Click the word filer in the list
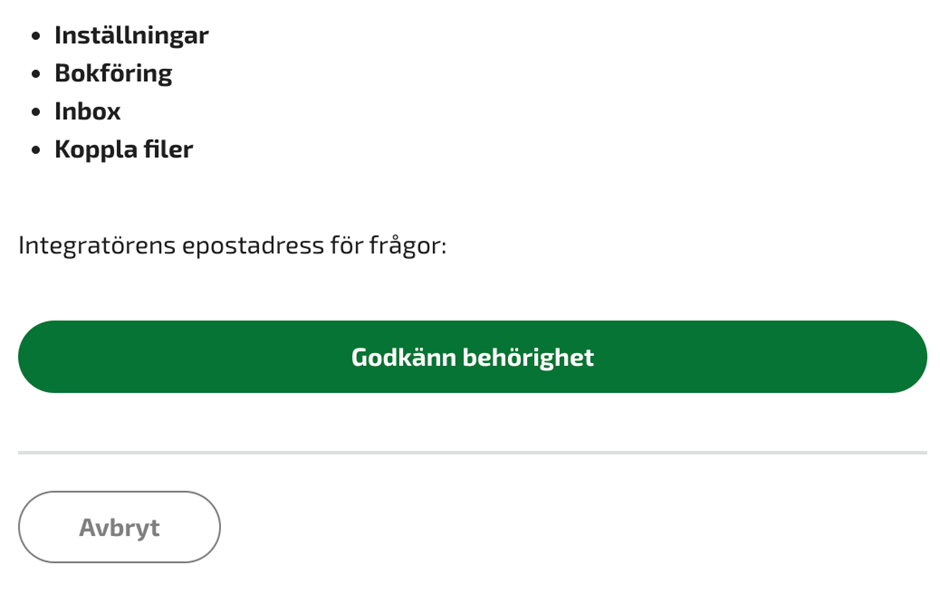Screen dimensions: 940x594 (165, 149)
